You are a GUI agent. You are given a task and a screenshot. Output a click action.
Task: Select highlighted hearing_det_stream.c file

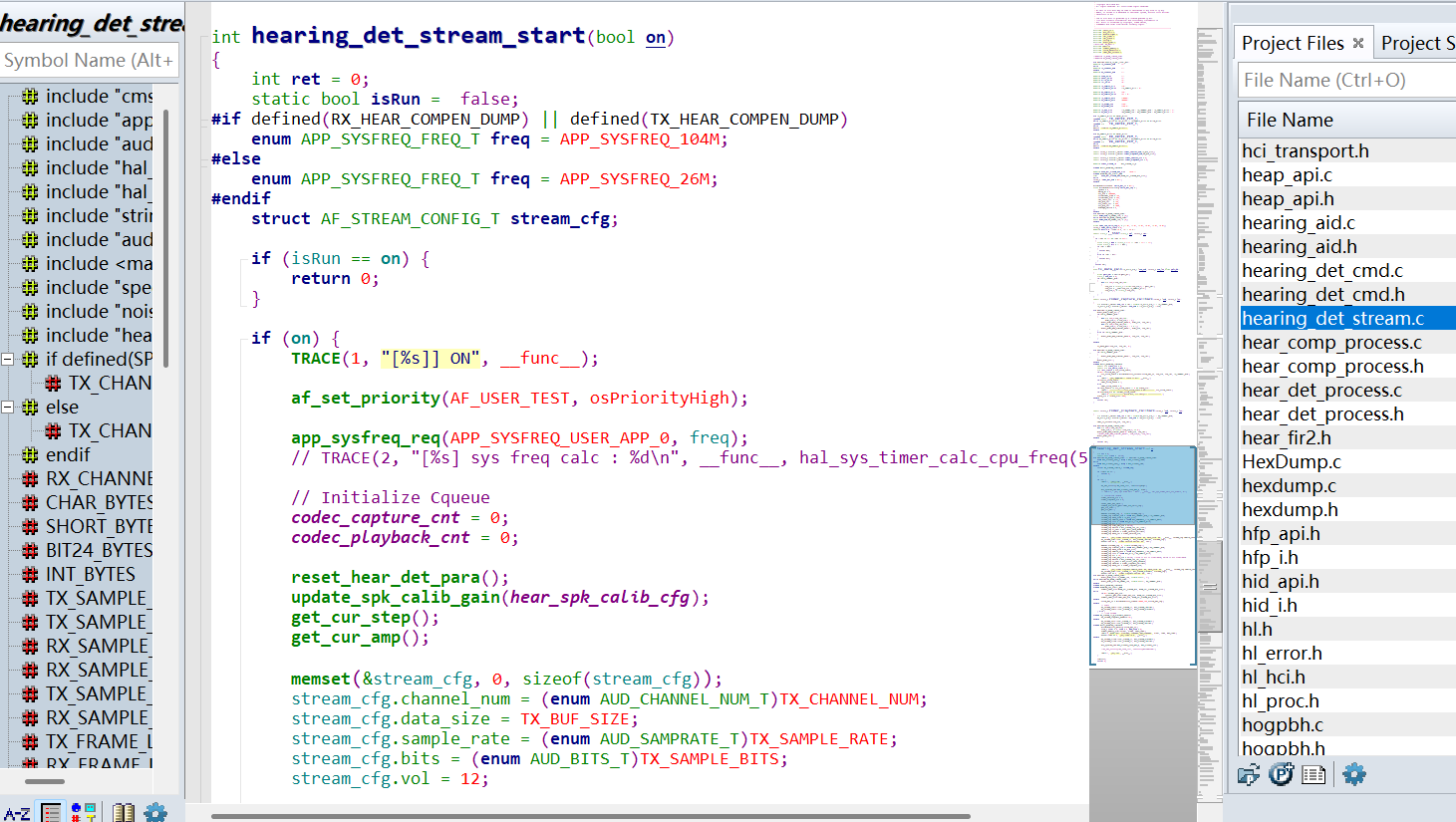pos(1346,318)
